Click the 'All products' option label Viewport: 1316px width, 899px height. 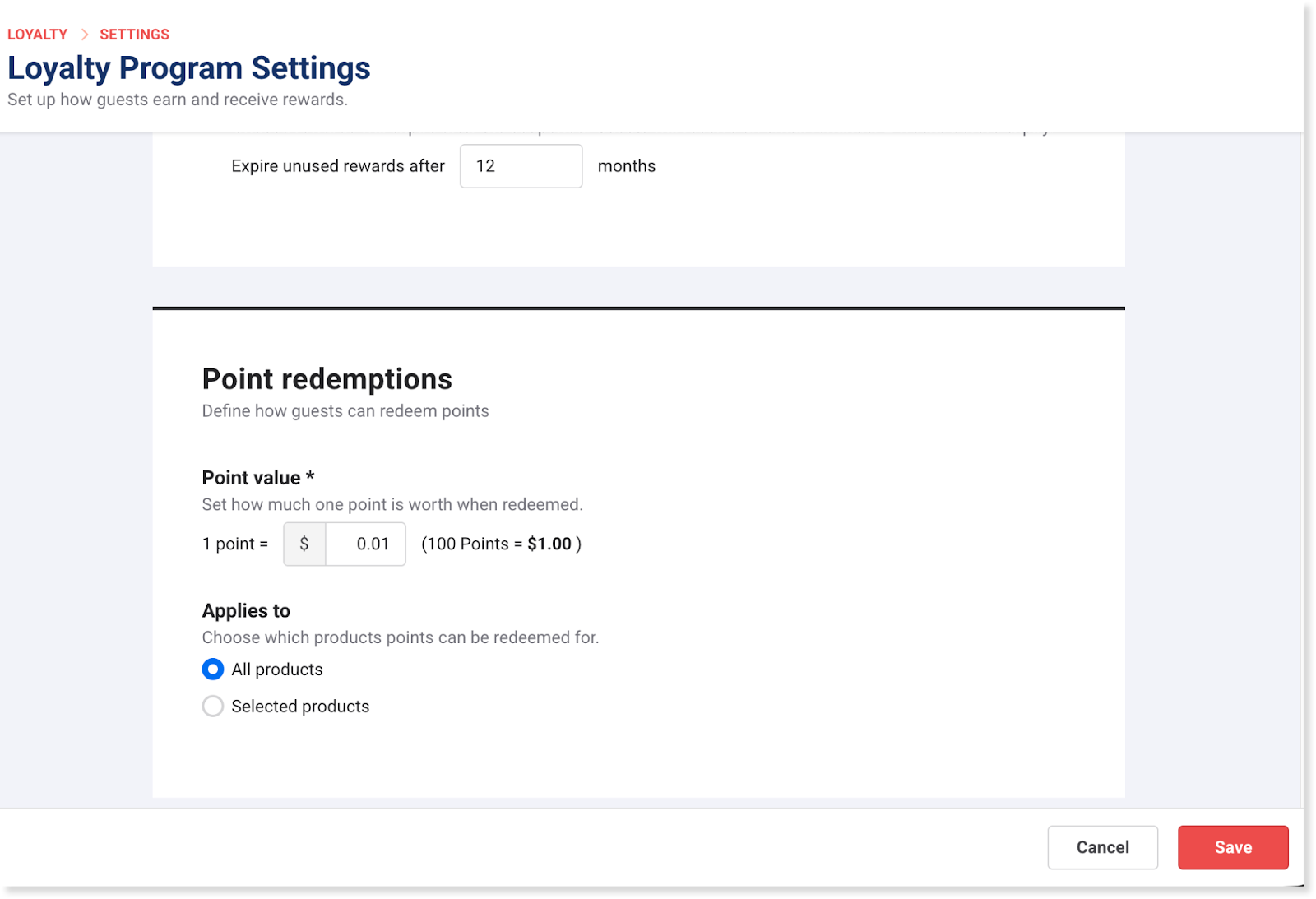pos(277,670)
